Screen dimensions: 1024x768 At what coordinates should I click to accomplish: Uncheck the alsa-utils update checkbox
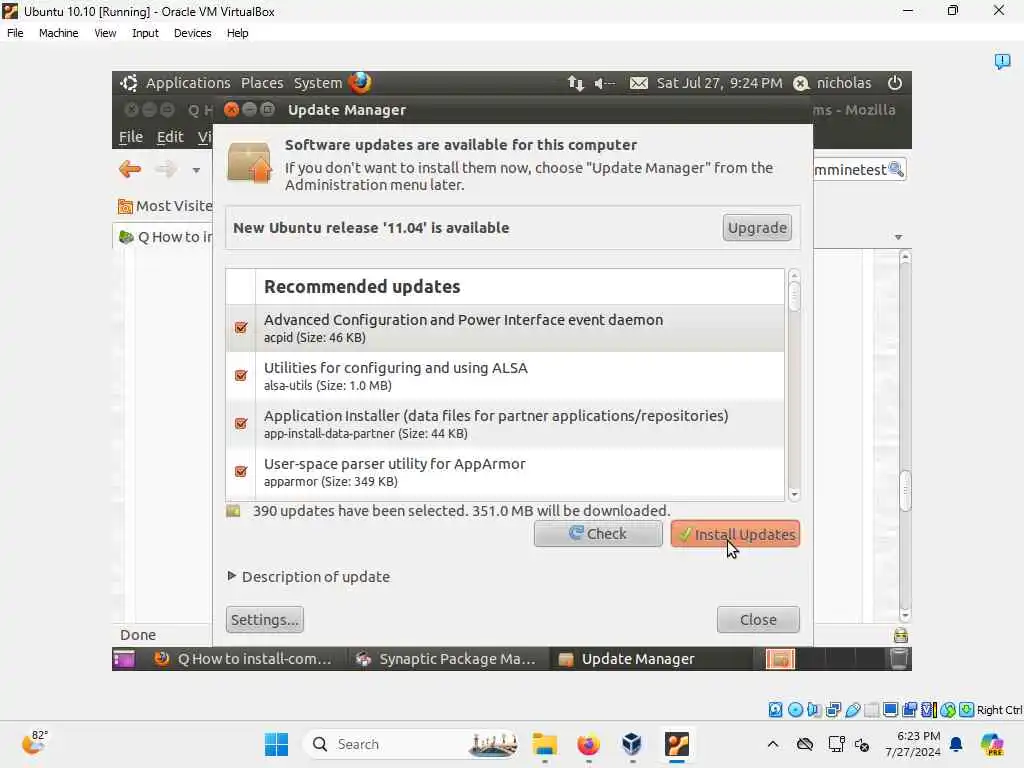coord(241,376)
